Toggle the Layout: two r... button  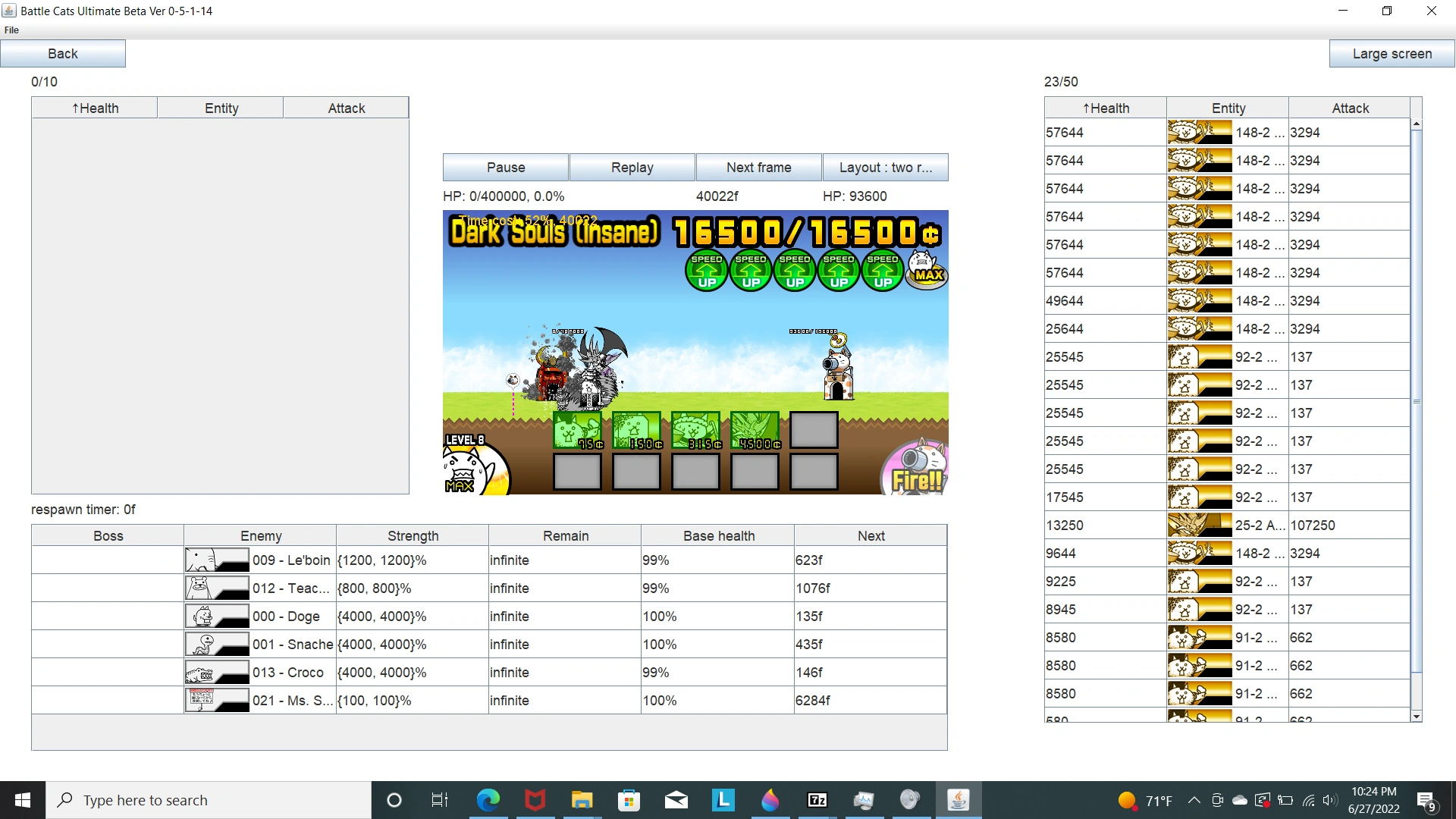pos(885,168)
